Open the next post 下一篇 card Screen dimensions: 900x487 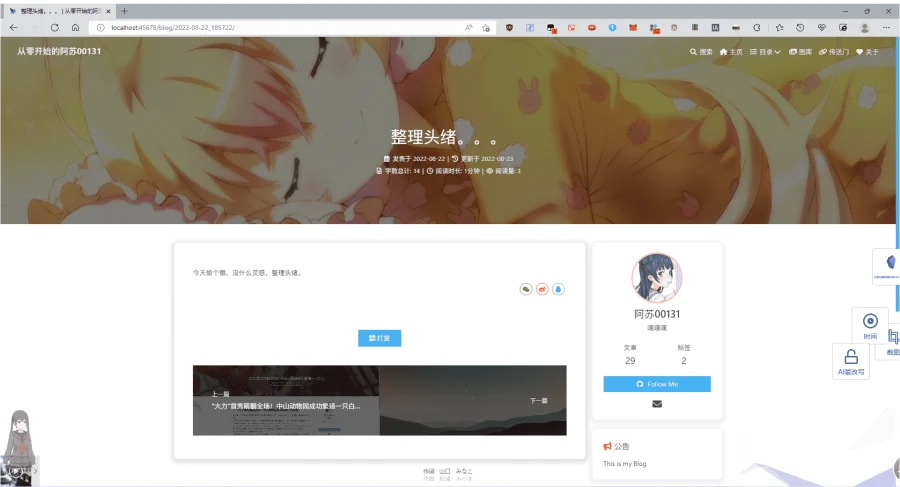[473, 400]
